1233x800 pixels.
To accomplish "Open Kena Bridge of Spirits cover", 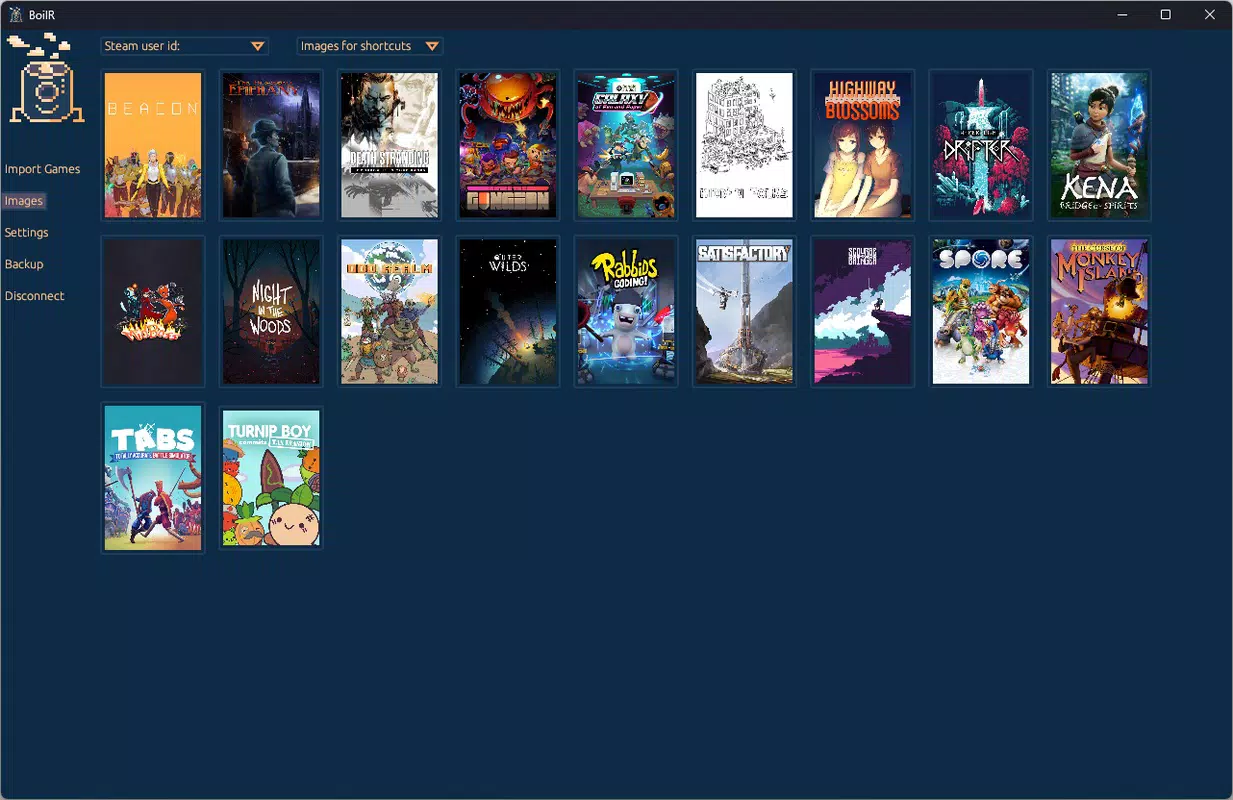I will coord(1098,145).
